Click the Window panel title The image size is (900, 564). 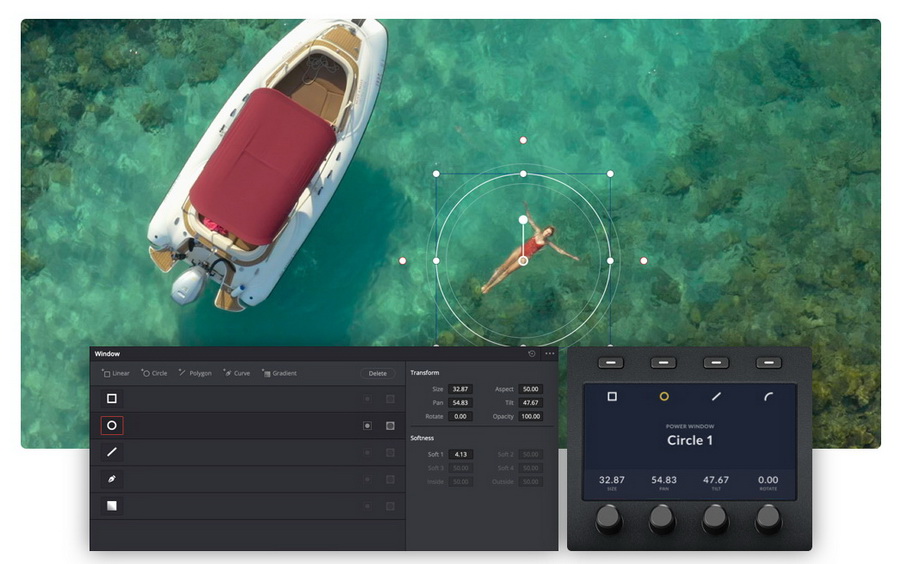pyautogui.click(x=107, y=354)
